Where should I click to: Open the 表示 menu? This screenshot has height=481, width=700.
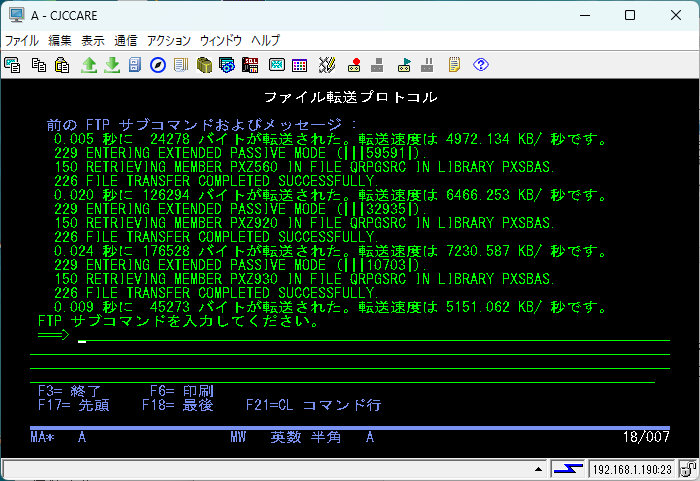click(x=93, y=41)
